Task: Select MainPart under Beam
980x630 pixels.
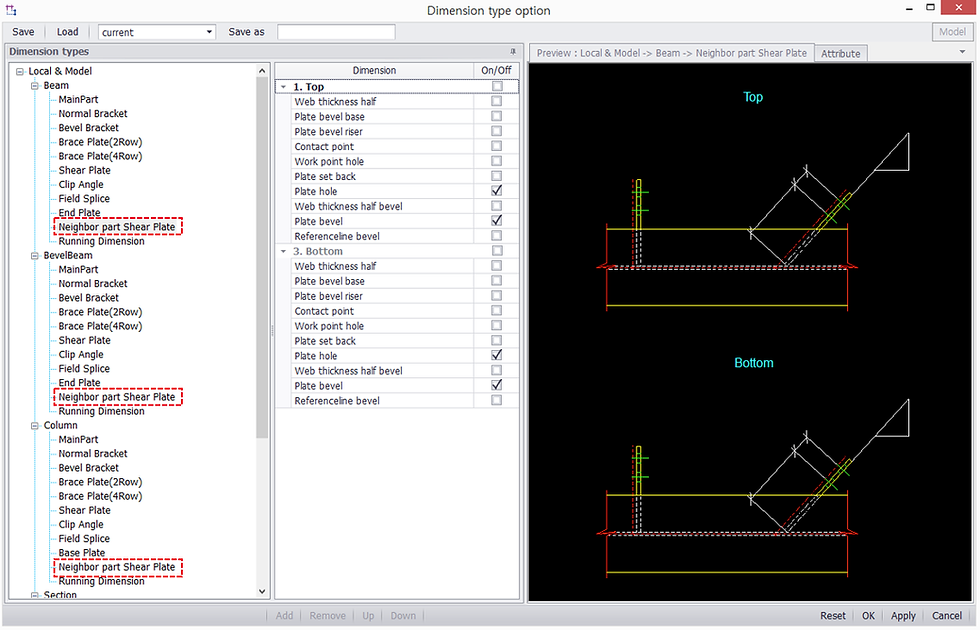Action: click(78, 99)
